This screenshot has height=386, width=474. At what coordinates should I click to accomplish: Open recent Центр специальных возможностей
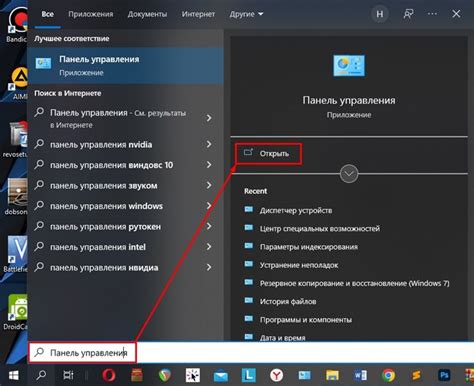pyautogui.click(x=320, y=229)
